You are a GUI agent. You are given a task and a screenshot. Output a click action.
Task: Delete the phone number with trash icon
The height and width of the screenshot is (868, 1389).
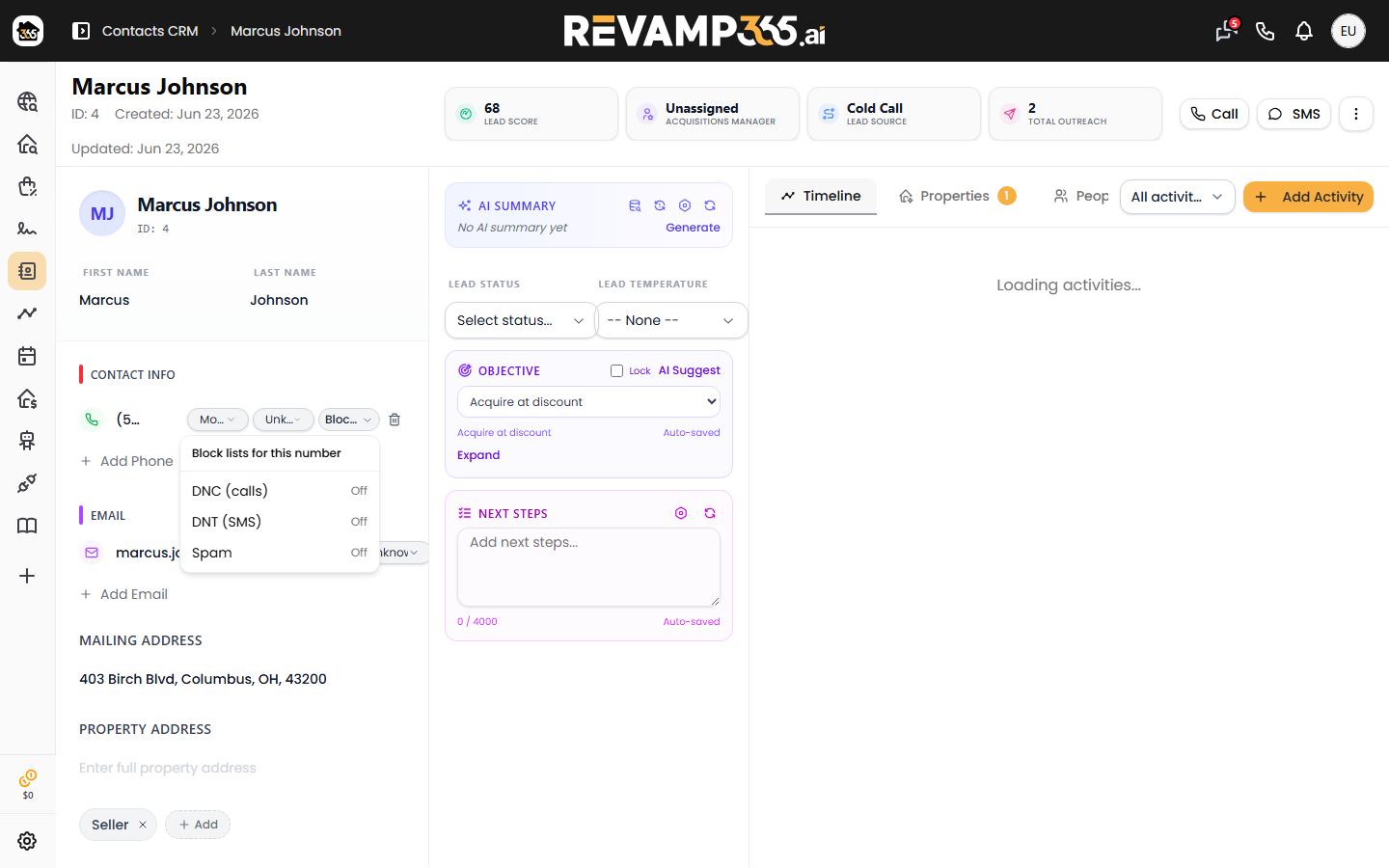[x=395, y=420]
